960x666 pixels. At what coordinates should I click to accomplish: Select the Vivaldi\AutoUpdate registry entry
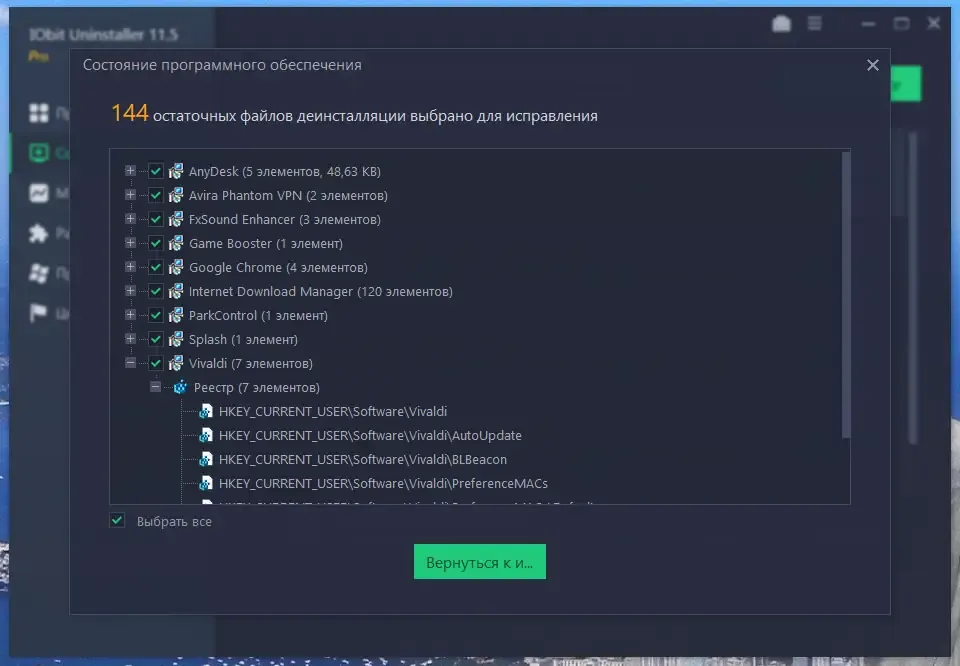(x=370, y=435)
